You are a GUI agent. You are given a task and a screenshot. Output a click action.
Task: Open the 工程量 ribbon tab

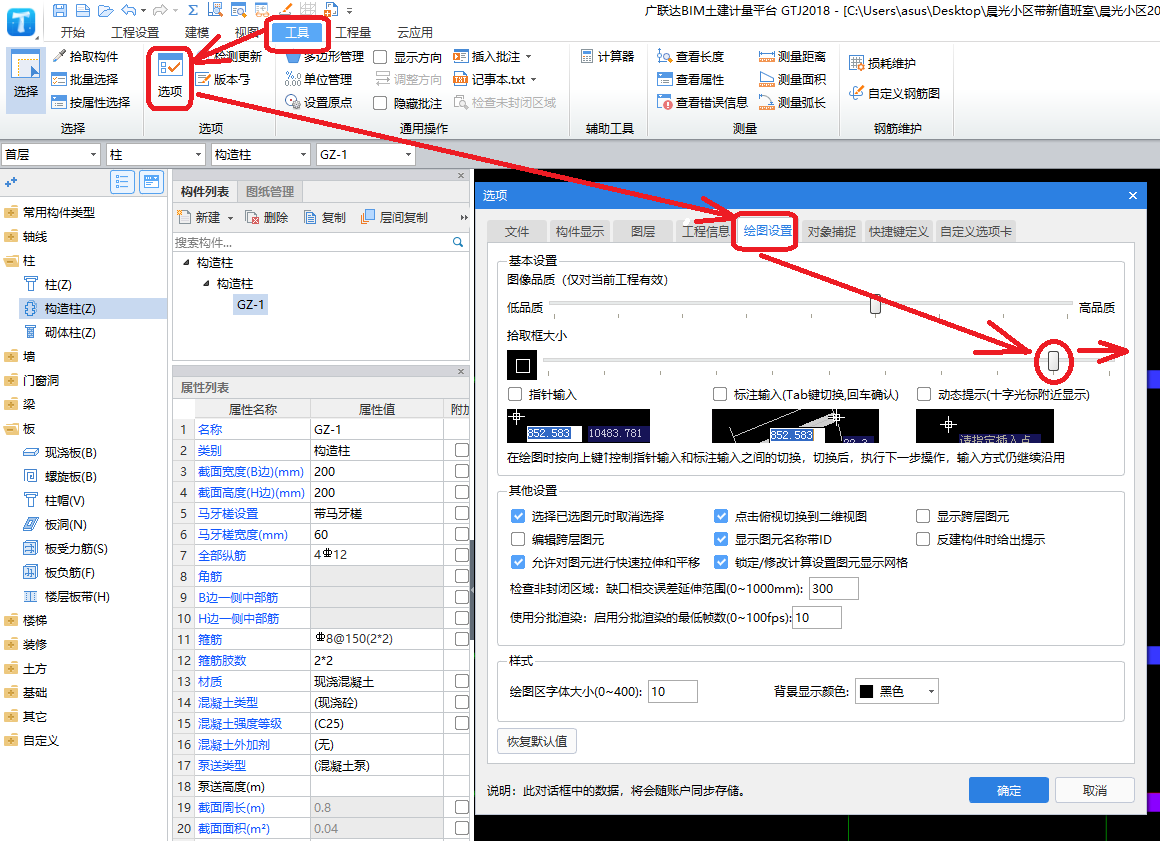tap(353, 33)
